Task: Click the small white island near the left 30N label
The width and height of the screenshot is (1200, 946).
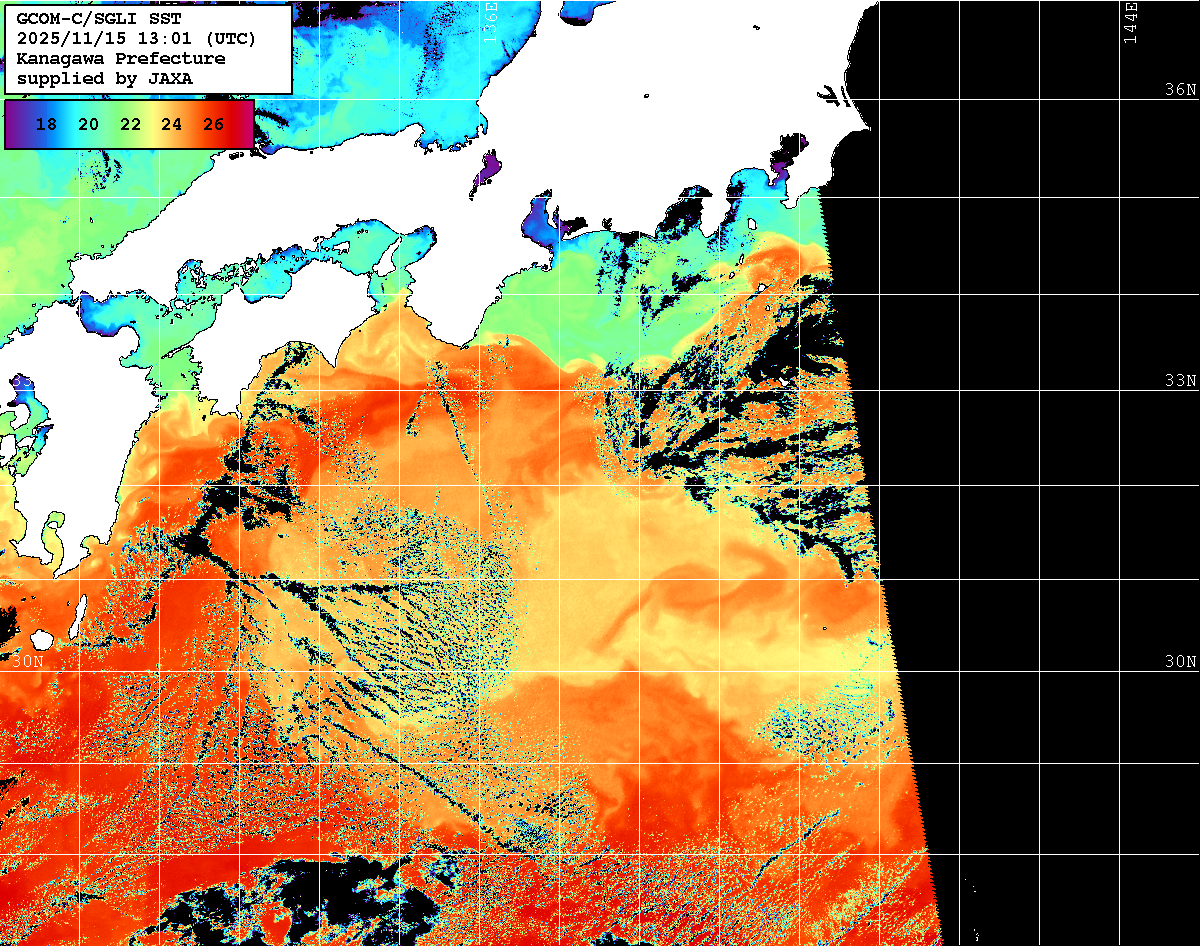Action: click(42, 639)
